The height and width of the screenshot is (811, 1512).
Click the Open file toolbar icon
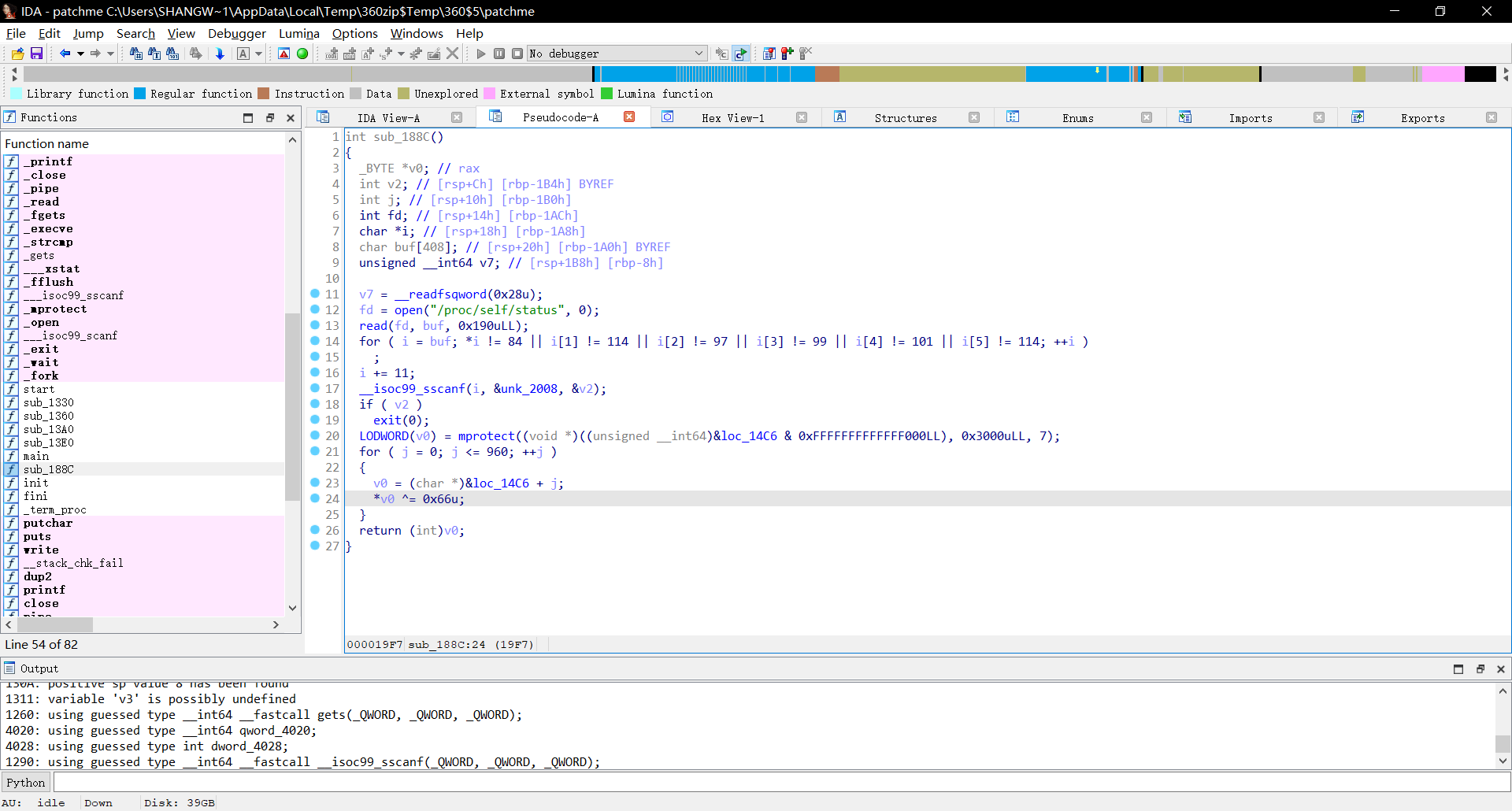tap(17, 54)
